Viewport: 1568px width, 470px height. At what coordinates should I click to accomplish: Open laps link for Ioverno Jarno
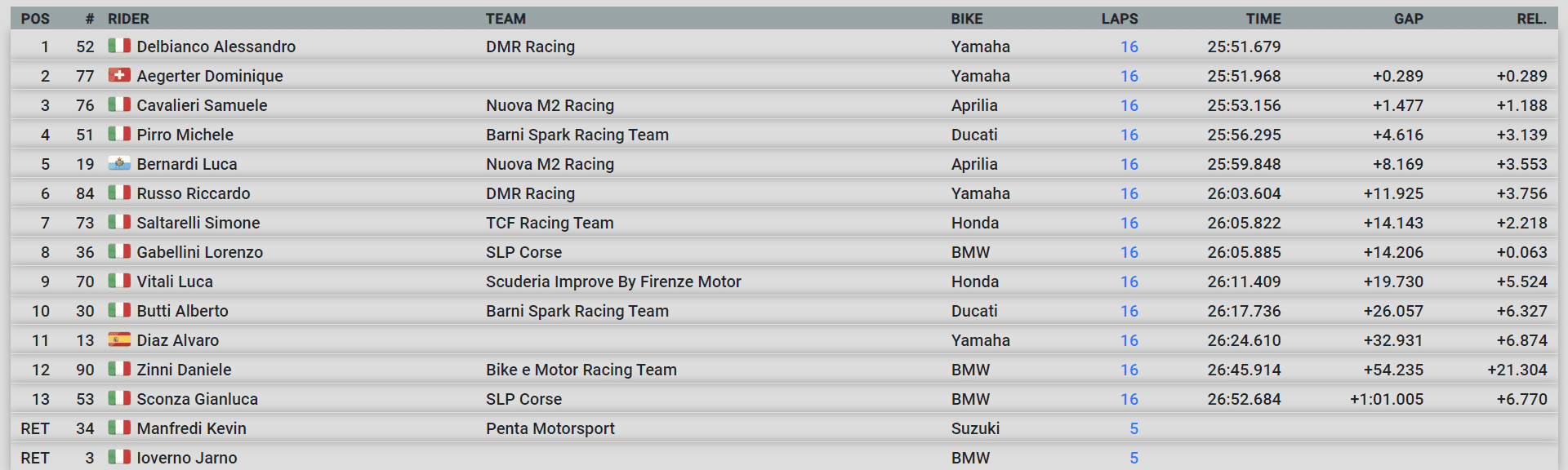1134,458
